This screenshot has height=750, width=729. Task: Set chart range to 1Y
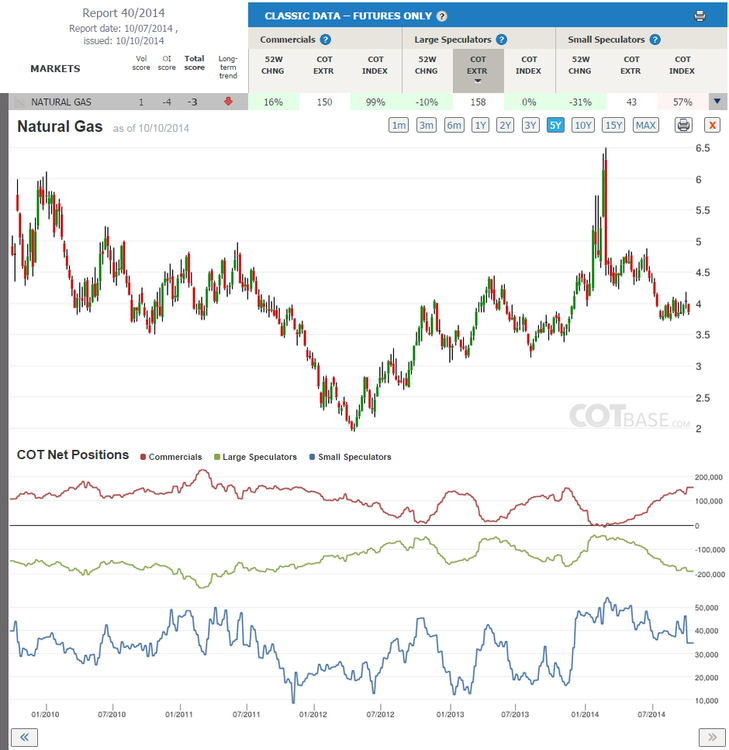[480, 125]
